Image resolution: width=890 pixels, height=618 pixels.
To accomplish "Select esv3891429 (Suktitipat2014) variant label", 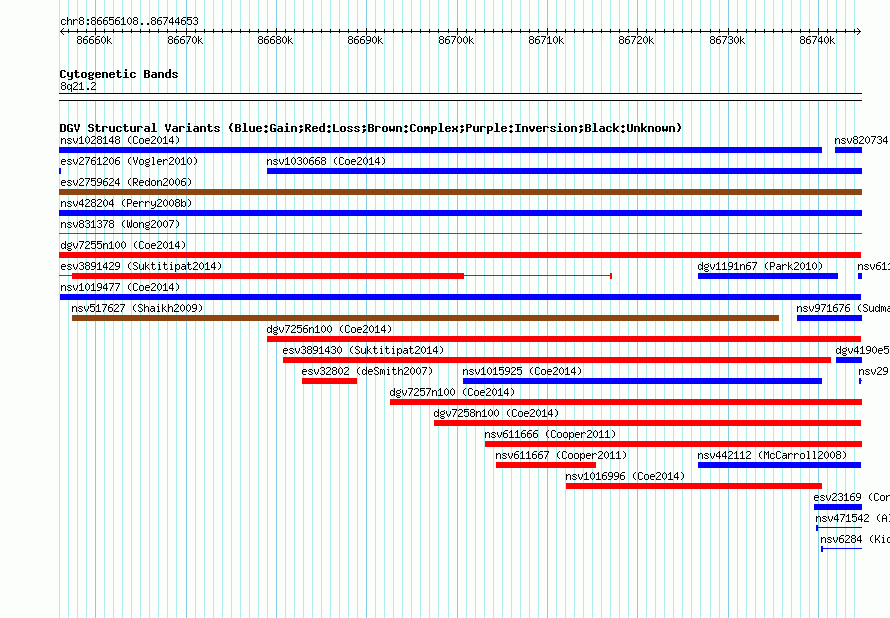I will click(x=141, y=266).
